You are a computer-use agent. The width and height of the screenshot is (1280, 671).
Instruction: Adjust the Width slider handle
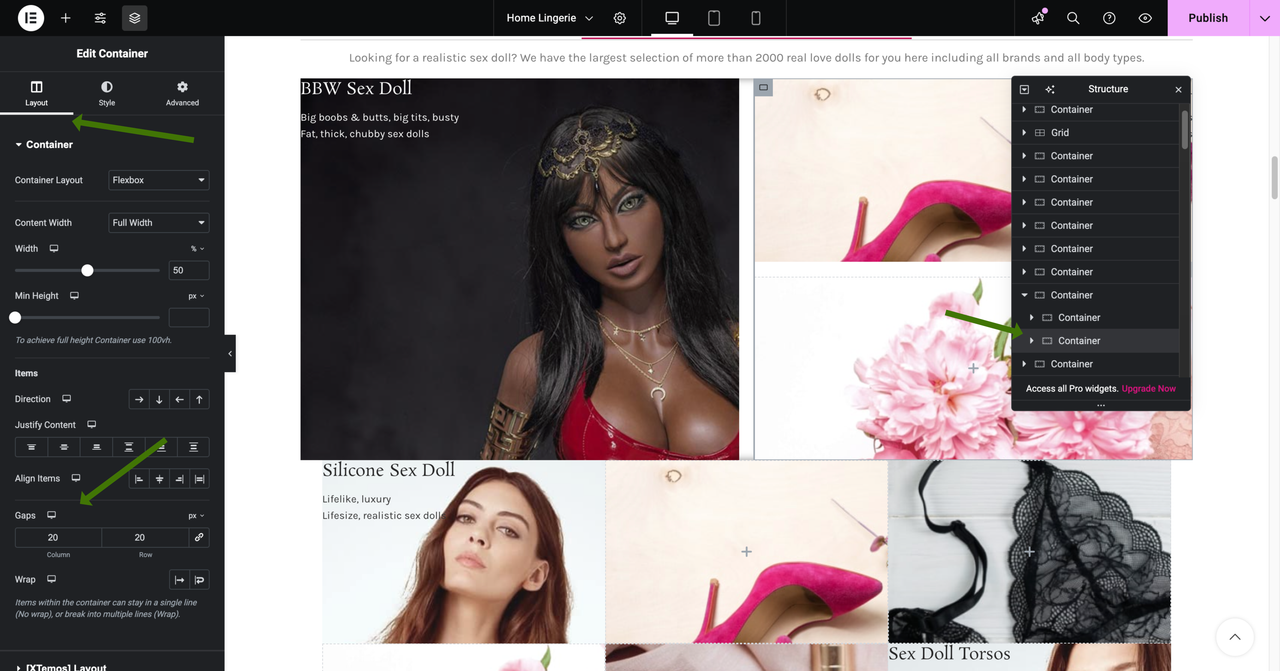pos(87,270)
